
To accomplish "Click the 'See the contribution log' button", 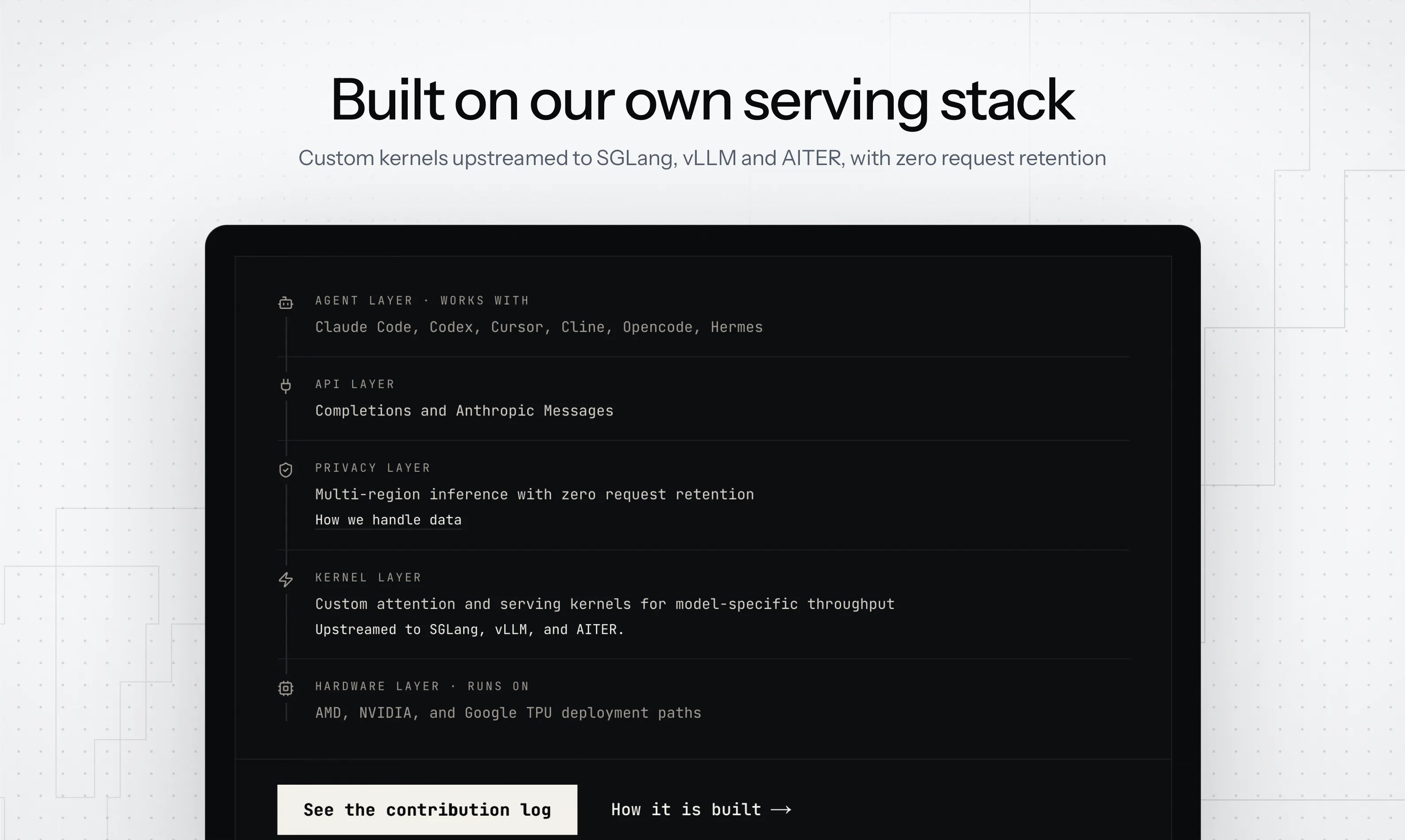I will tap(427, 809).
